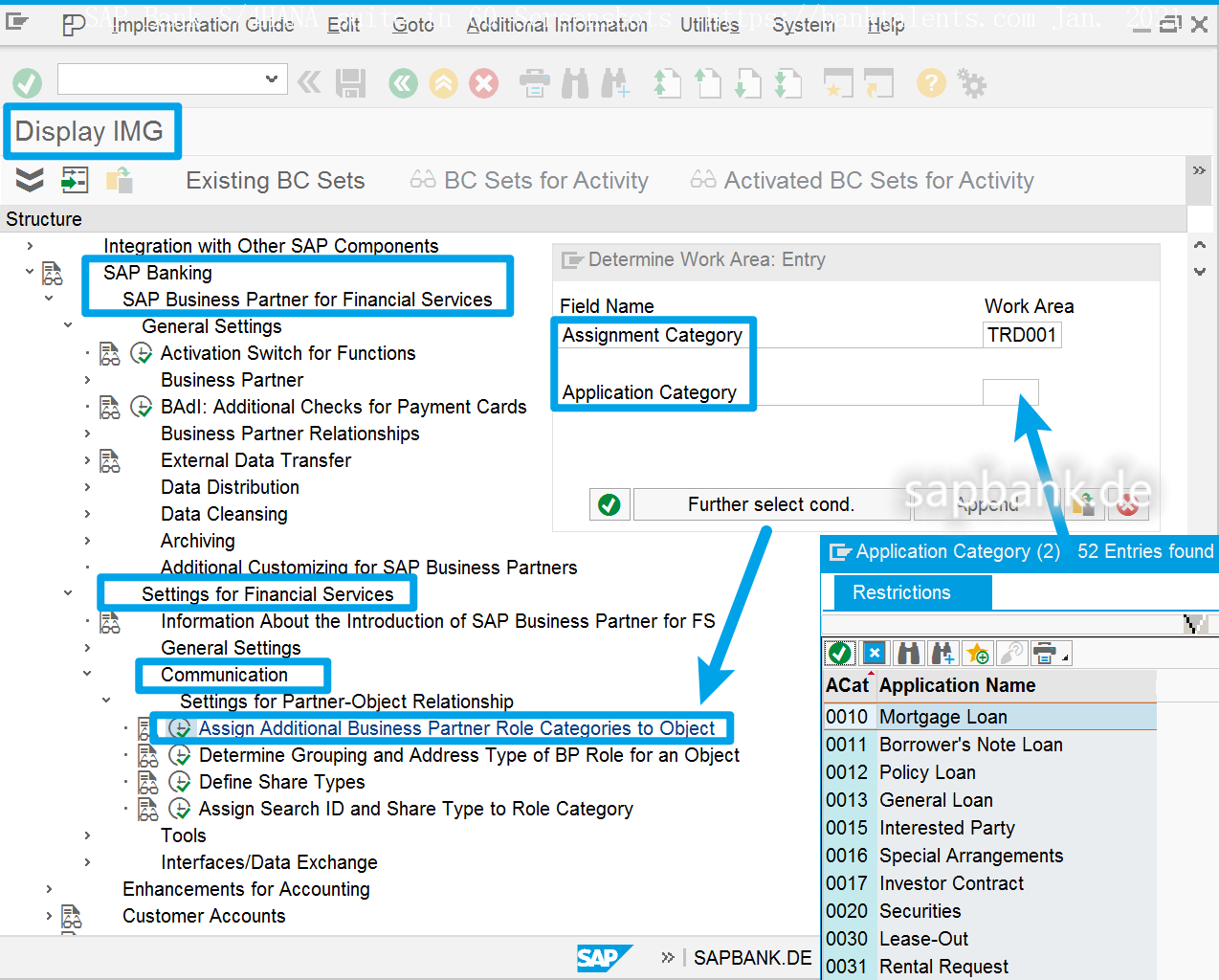1219x980 pixels.
Task: Click the Last Page icon
Action: pos(787,83)
